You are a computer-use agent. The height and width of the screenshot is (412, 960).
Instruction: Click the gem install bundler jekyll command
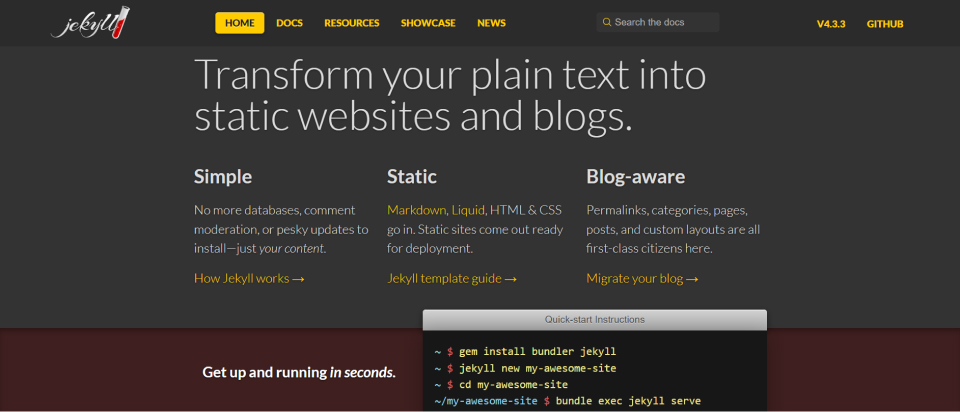tap(538, 352)
